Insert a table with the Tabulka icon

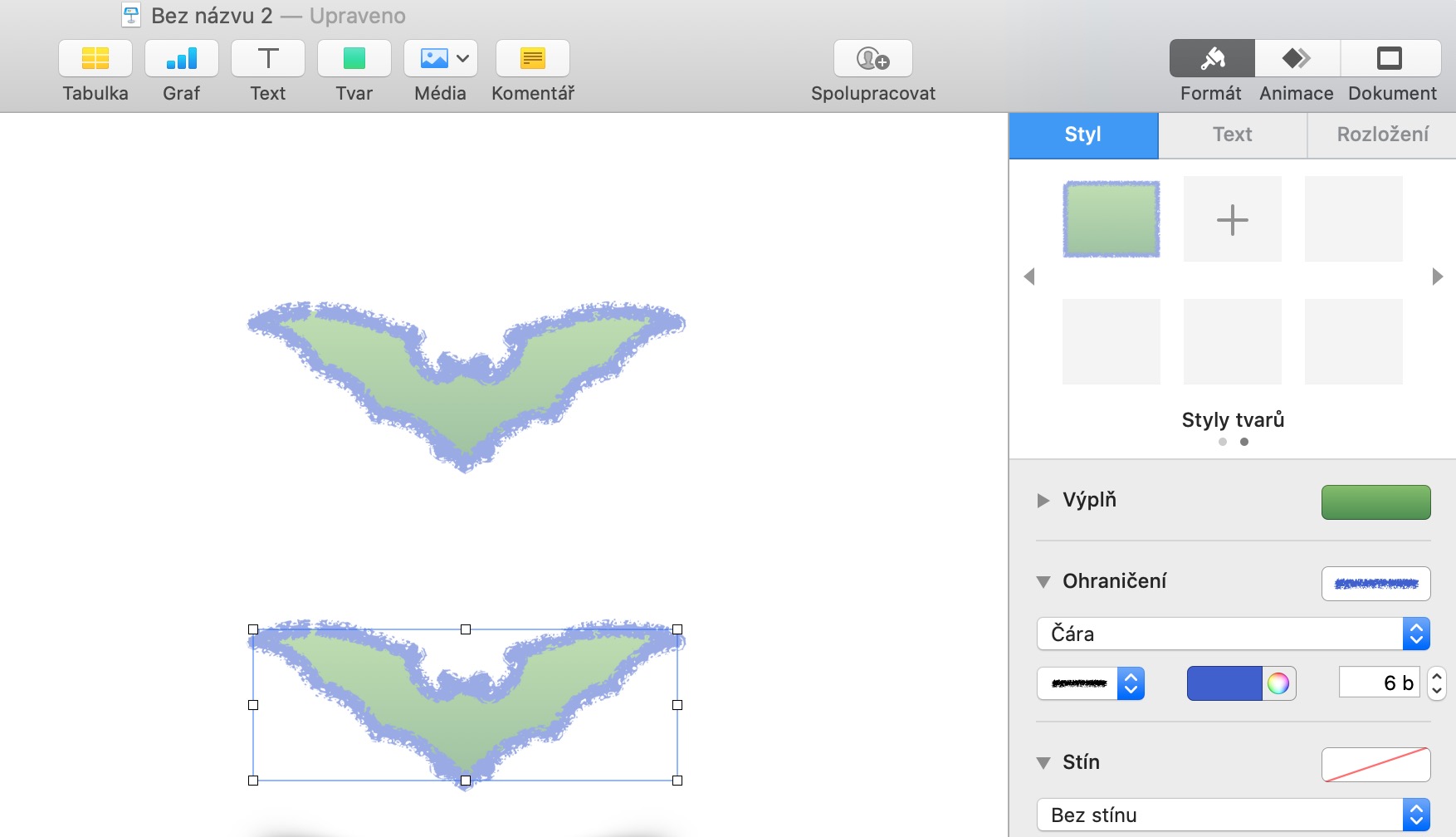click(95, 59)
